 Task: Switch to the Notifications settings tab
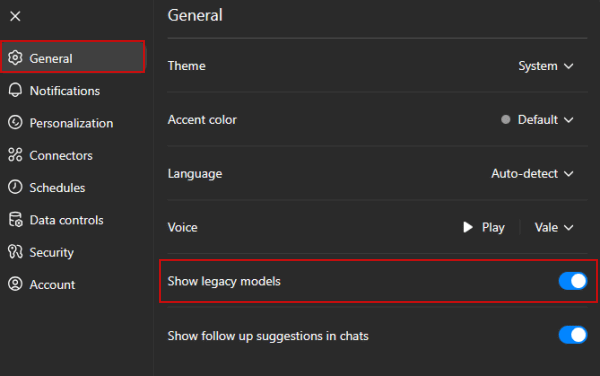(x=65, y=91)
